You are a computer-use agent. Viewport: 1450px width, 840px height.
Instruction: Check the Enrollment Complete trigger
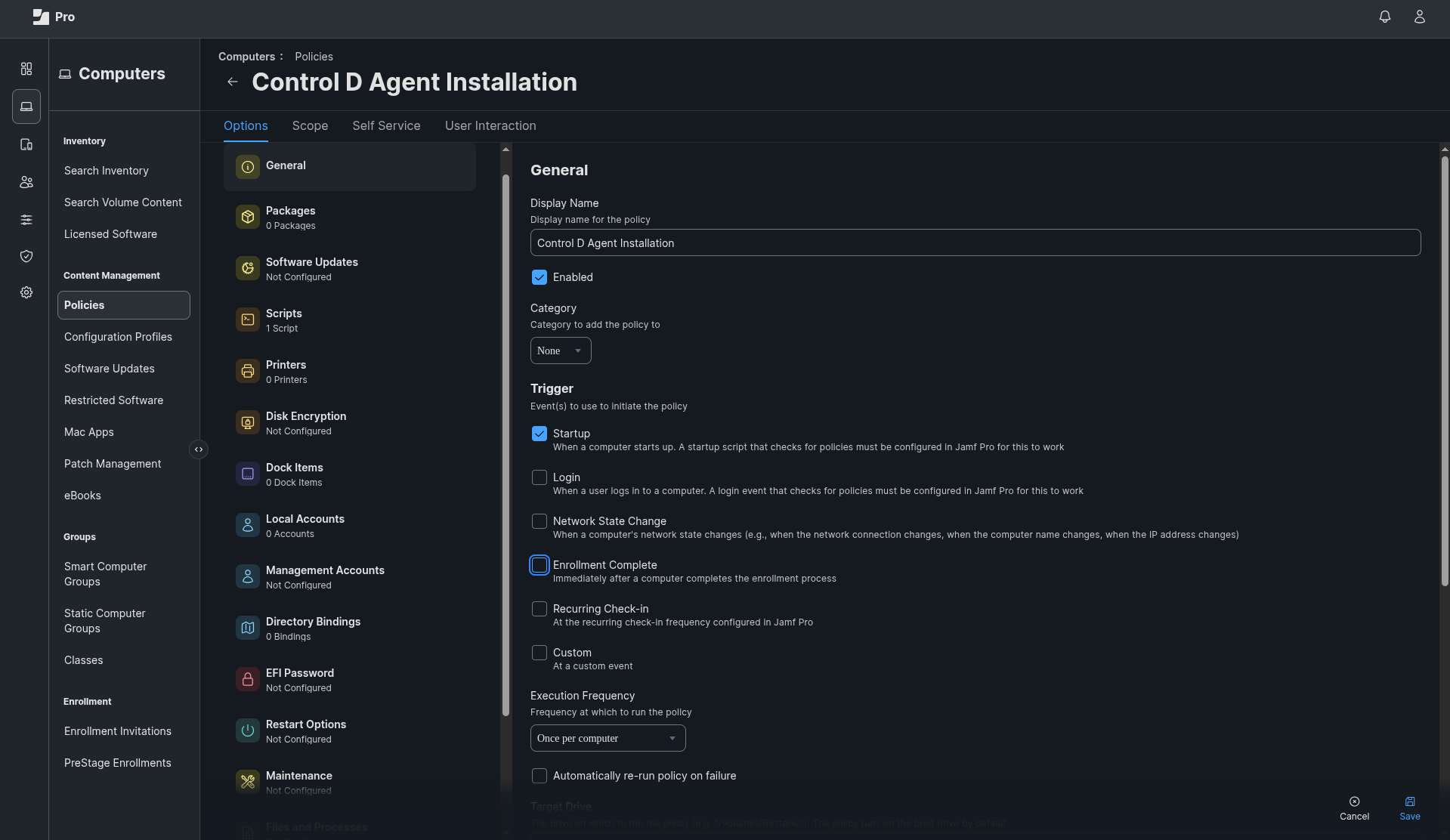(x=539, y=565)
